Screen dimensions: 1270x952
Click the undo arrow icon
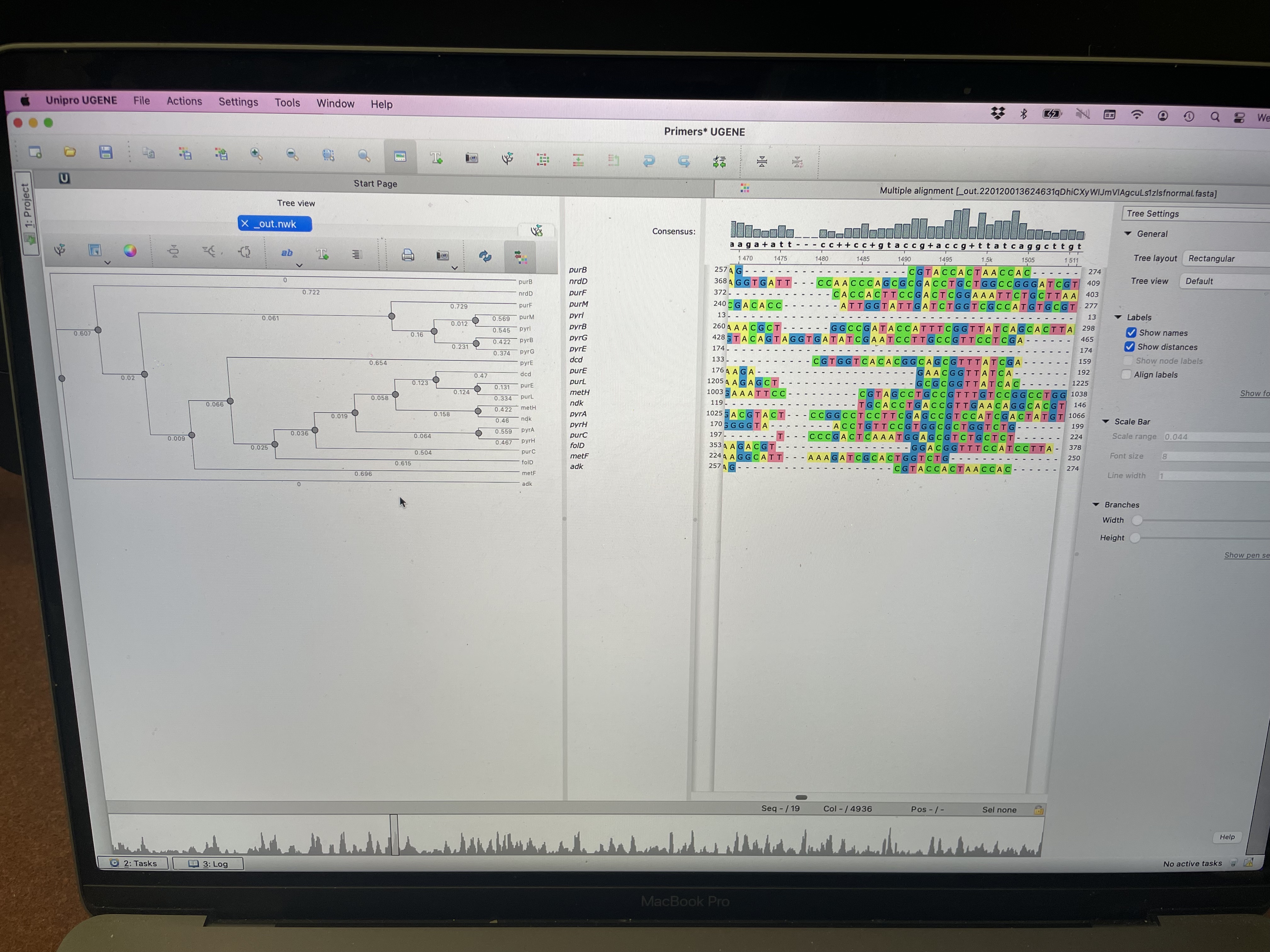(649, 161)
